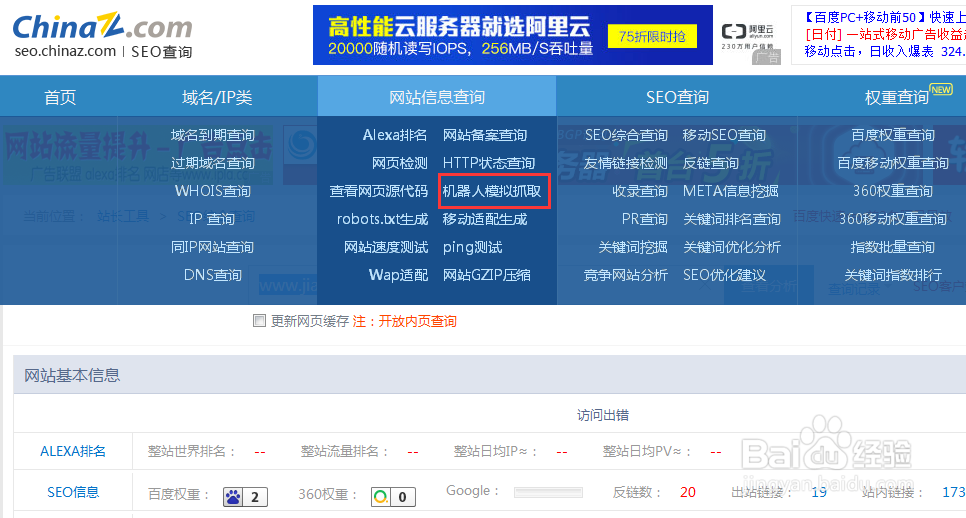Open 关键词指数排行 menu entry
Viewport: 966px width, 518px height.
(893, 275)
